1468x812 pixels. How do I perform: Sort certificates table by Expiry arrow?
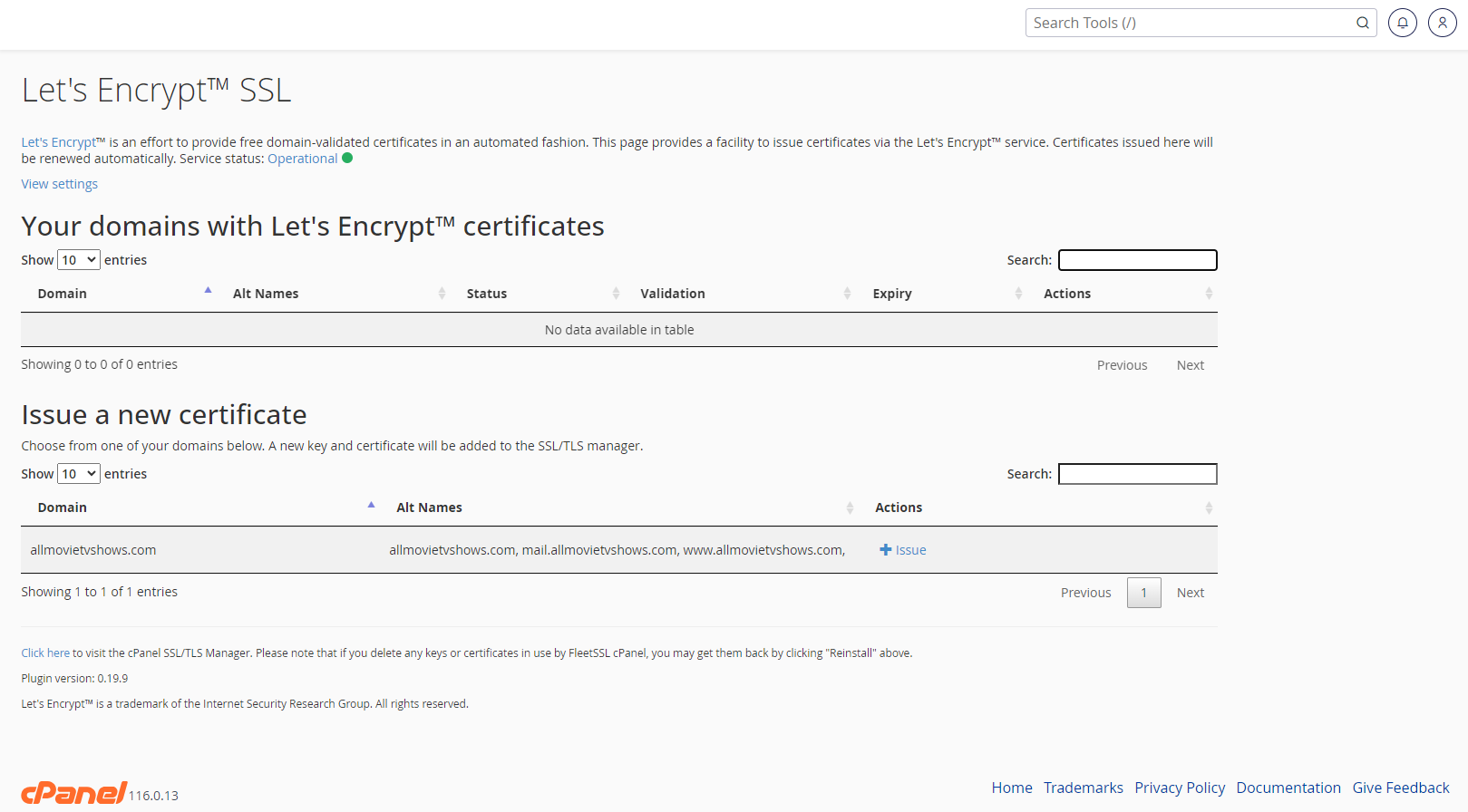tap(1018, 294)
